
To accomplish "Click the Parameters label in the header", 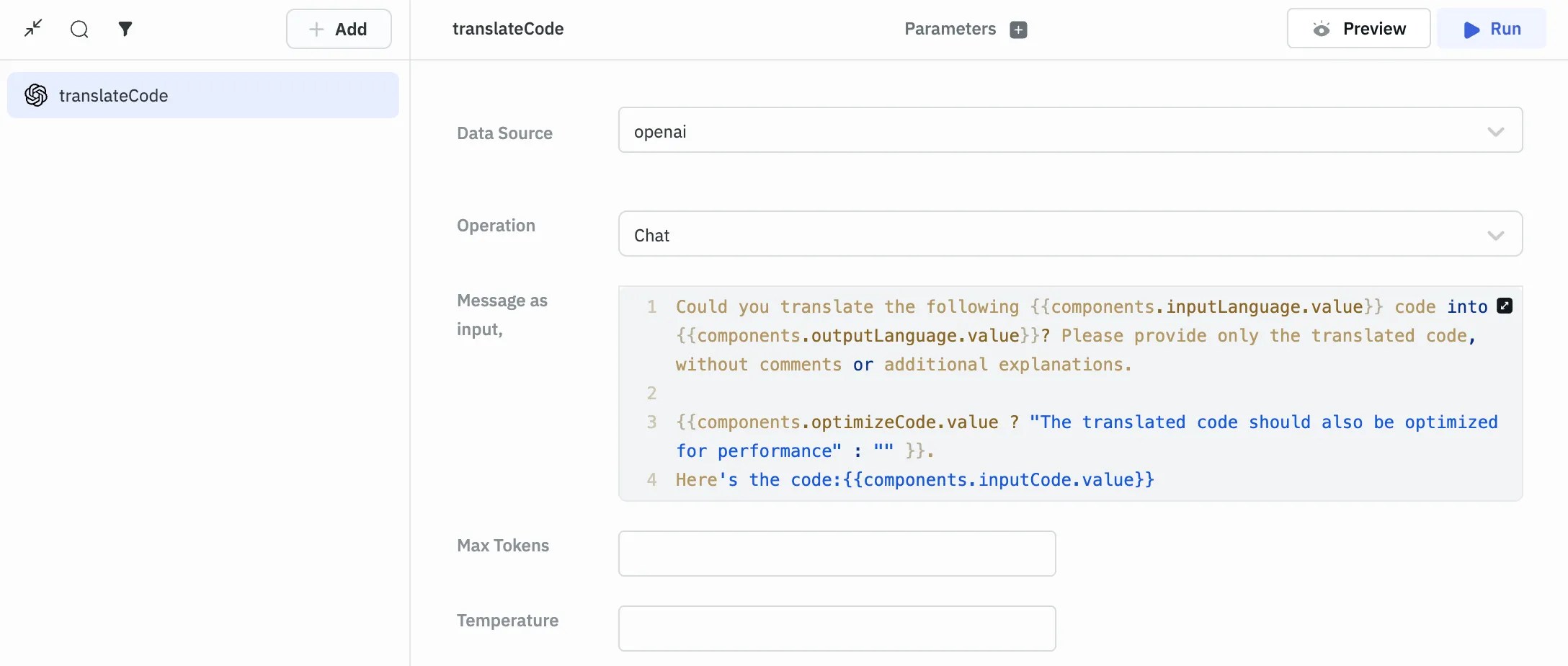I will point(950,29).
